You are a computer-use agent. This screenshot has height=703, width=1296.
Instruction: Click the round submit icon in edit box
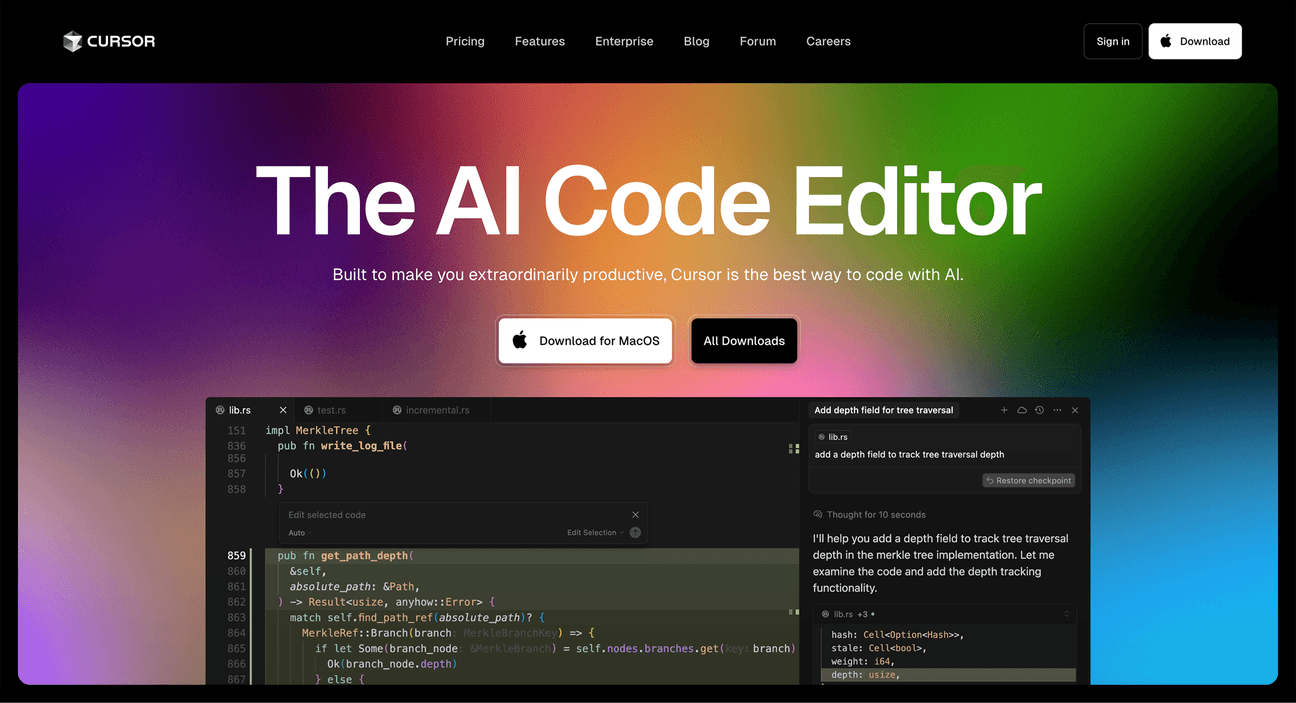pos(635,533)
